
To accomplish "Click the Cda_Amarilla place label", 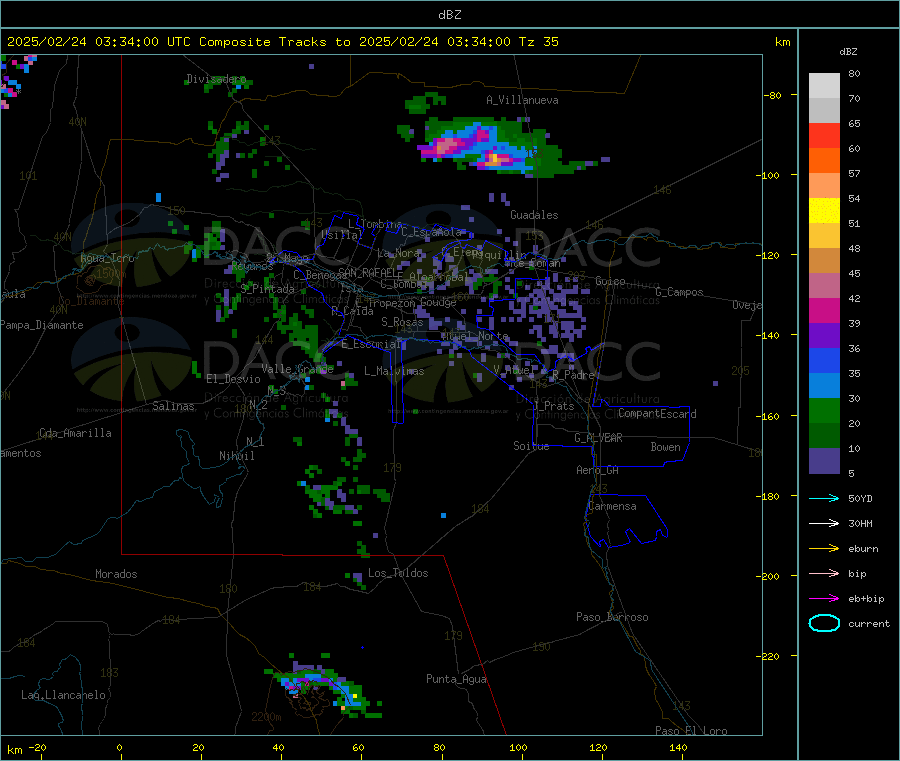I will [75, 433].
